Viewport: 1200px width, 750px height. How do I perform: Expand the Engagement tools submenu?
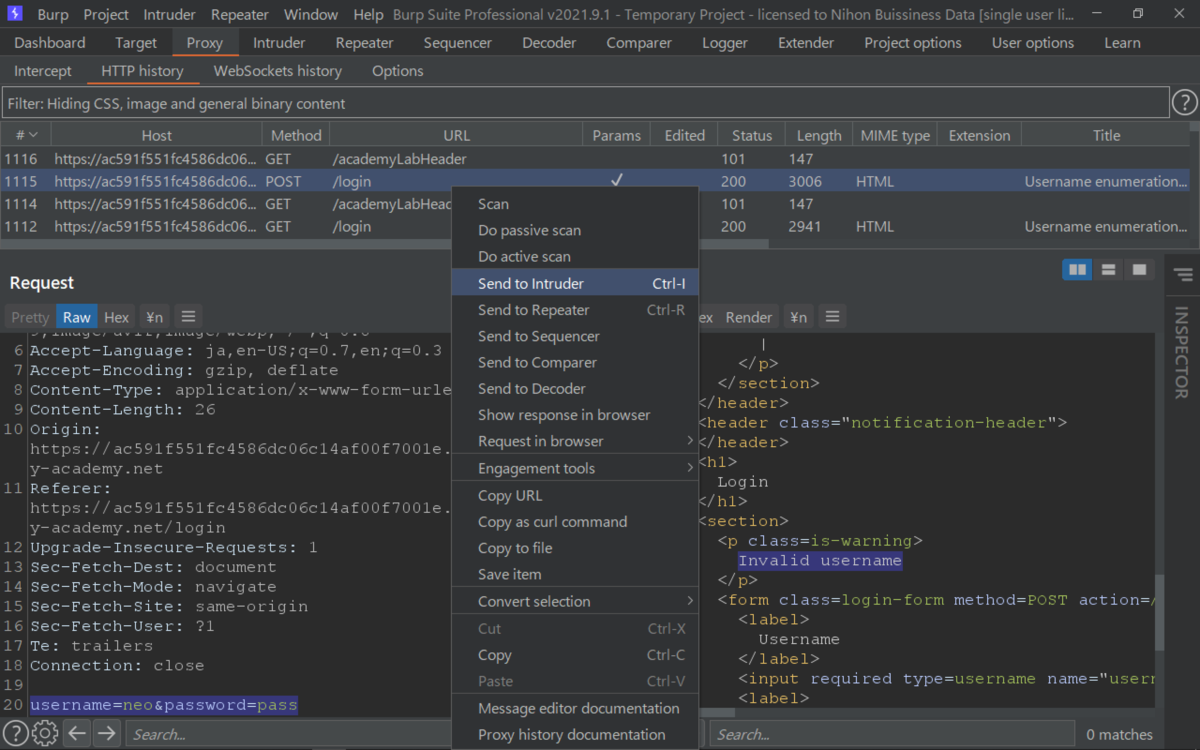tap(575, 468)
